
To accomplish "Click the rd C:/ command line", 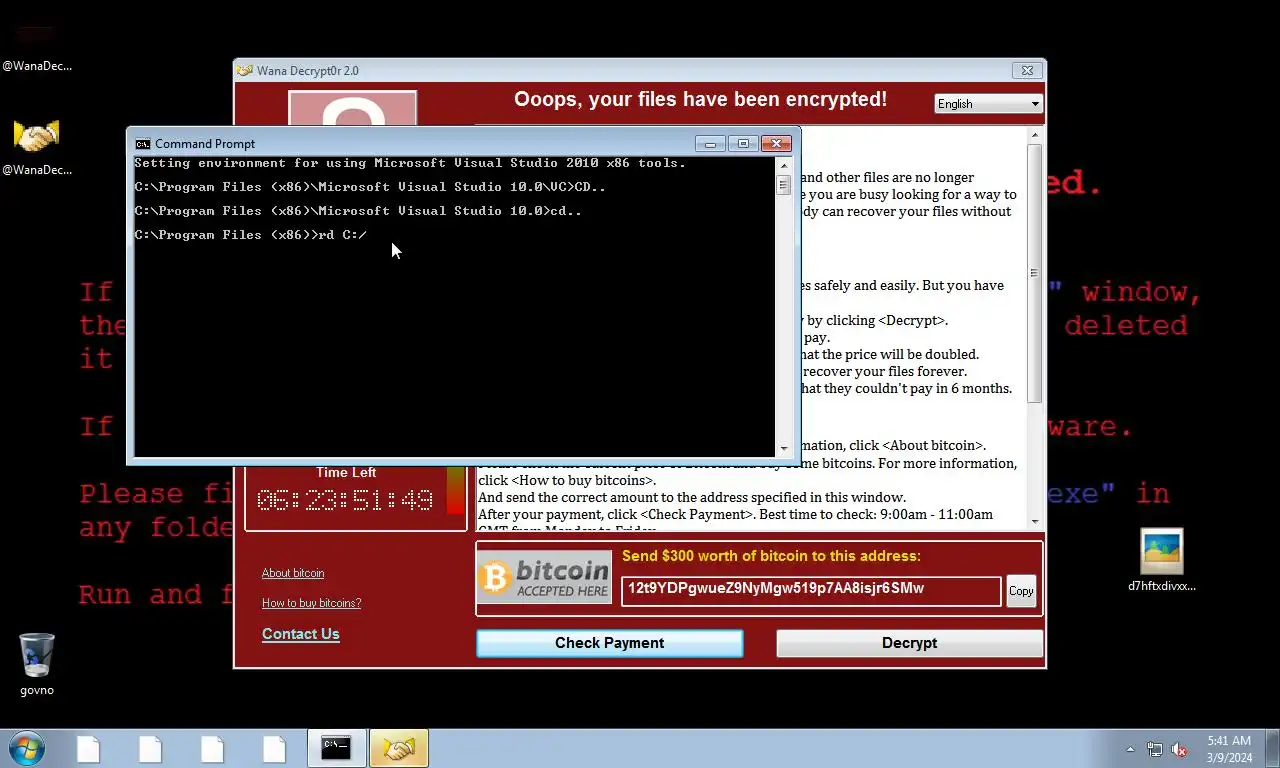I will pyautogui.click(x=251, y=235).
